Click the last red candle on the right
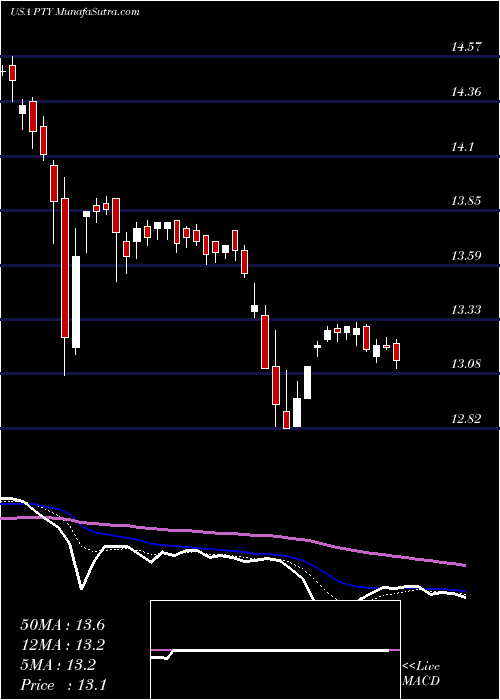 [396, 352]
